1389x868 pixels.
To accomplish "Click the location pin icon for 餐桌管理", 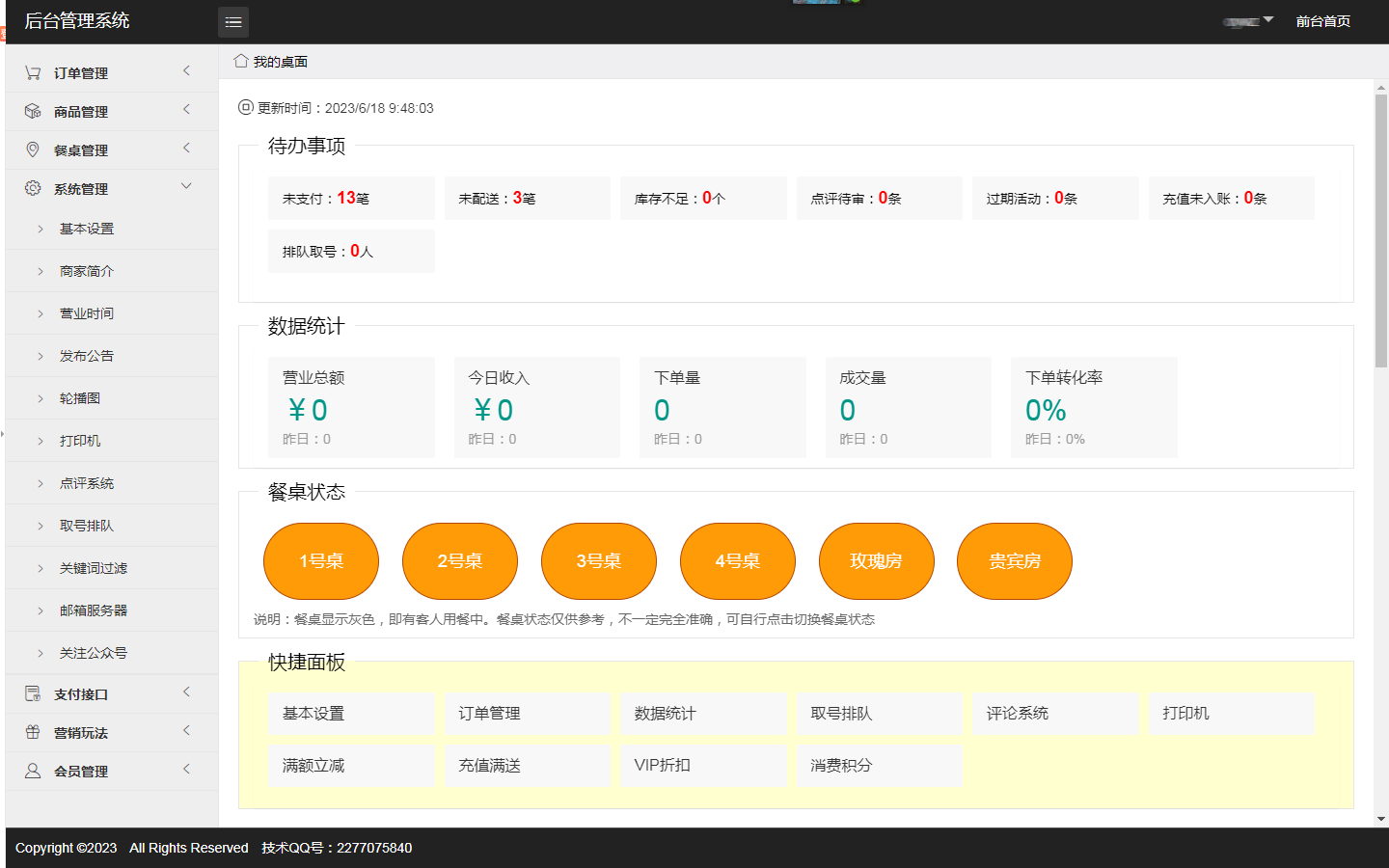I will 33,149.
